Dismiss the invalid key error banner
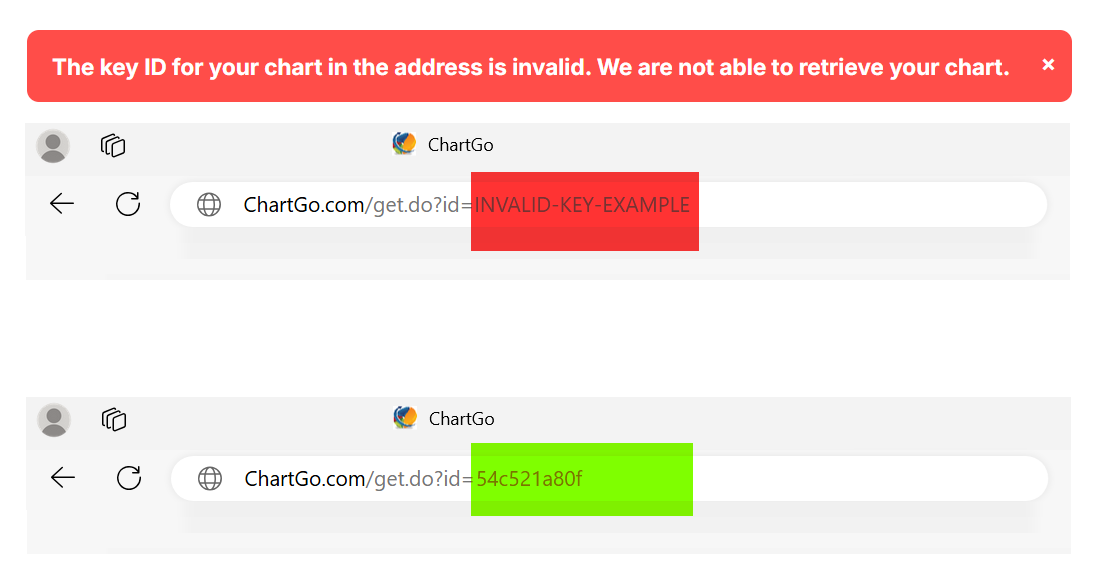Image resolution: width=1112 pixels, height=587 pixels. (1048, 64)
